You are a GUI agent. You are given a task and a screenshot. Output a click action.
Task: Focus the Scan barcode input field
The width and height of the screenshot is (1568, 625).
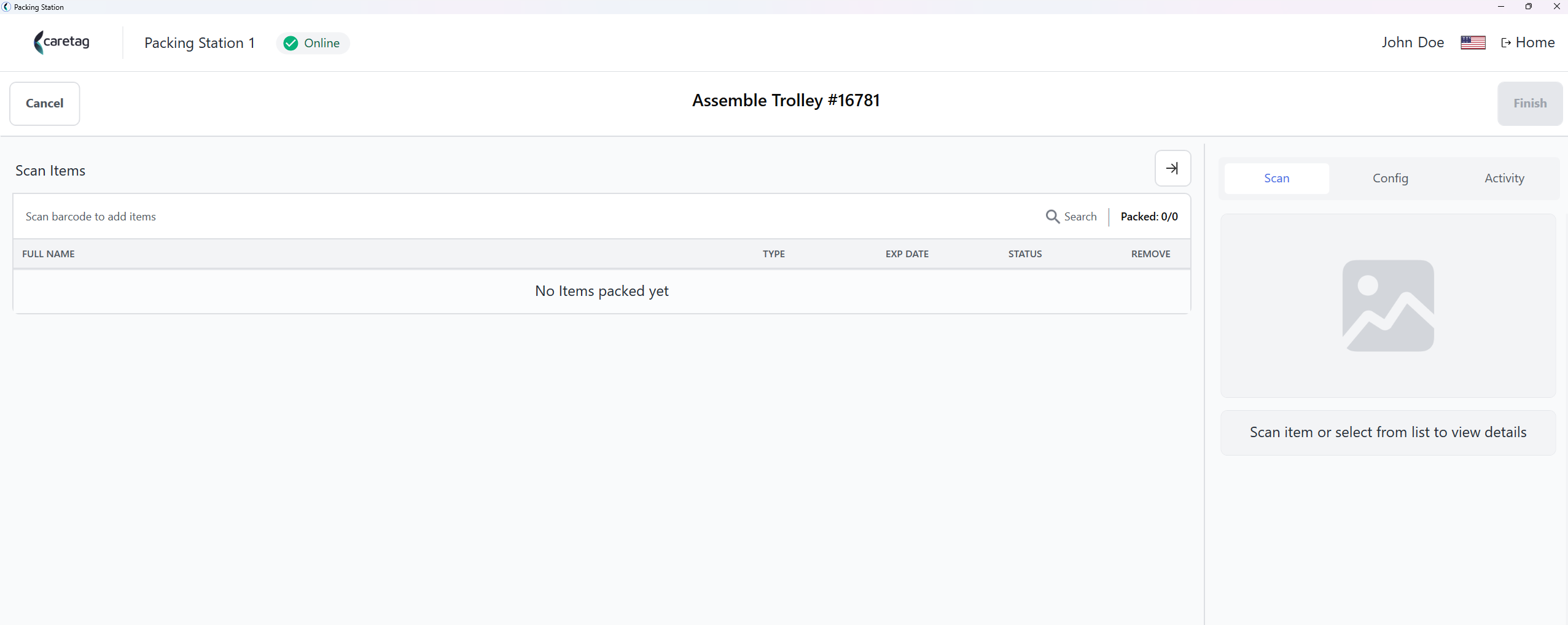528,217
